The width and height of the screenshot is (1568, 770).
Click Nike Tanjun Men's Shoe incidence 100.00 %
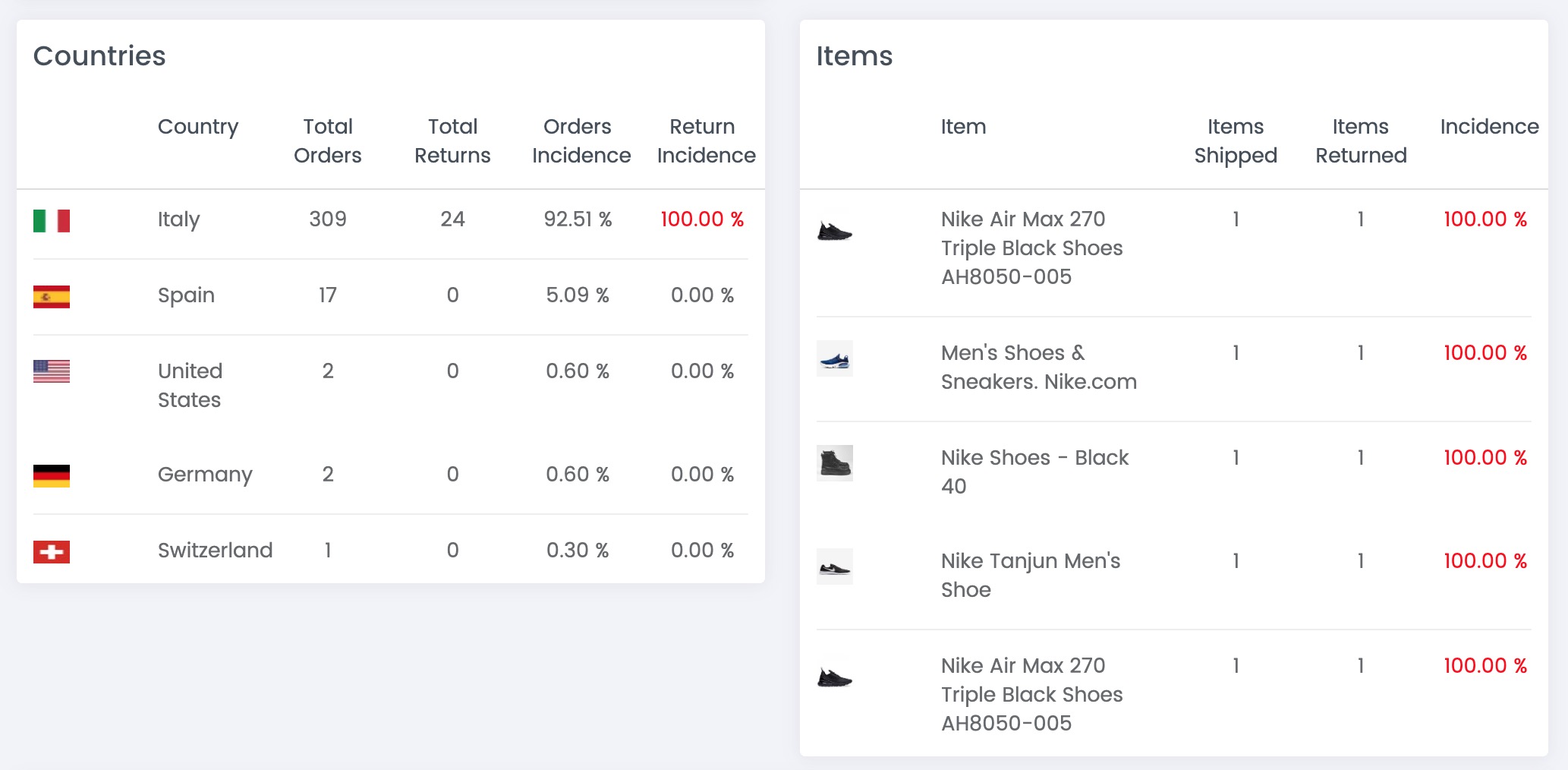[x=1485, y=561]
